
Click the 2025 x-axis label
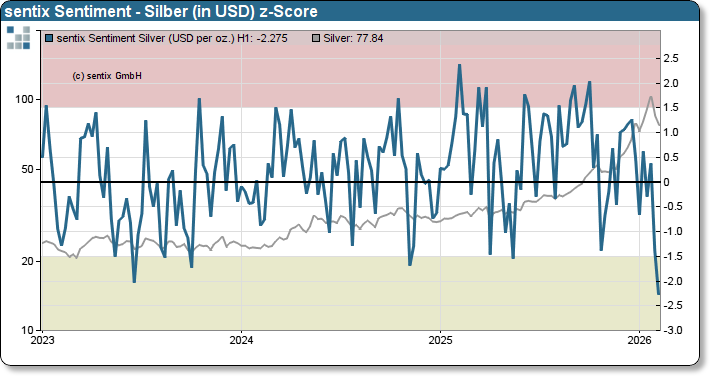click(440, 340)
